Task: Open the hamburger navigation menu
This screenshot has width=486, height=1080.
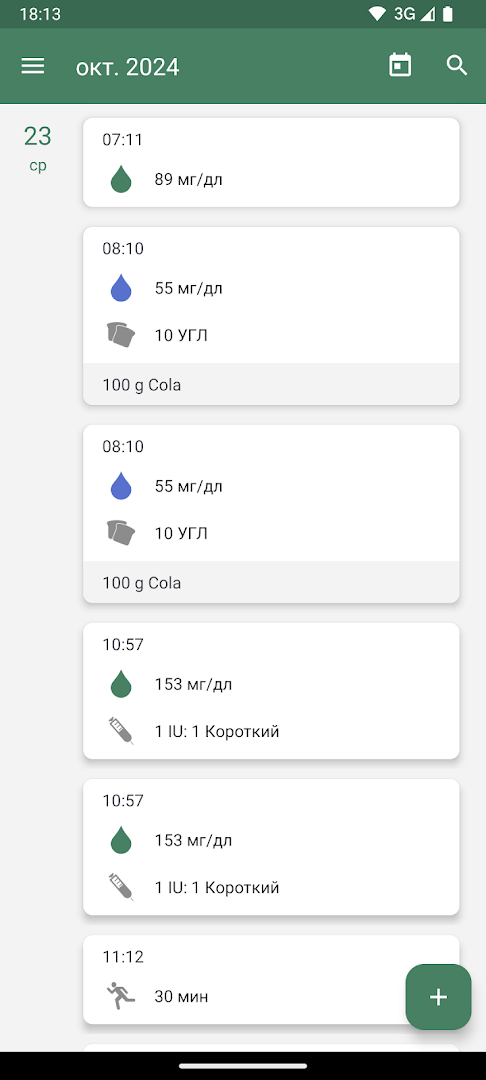Action: pos(32,66)
